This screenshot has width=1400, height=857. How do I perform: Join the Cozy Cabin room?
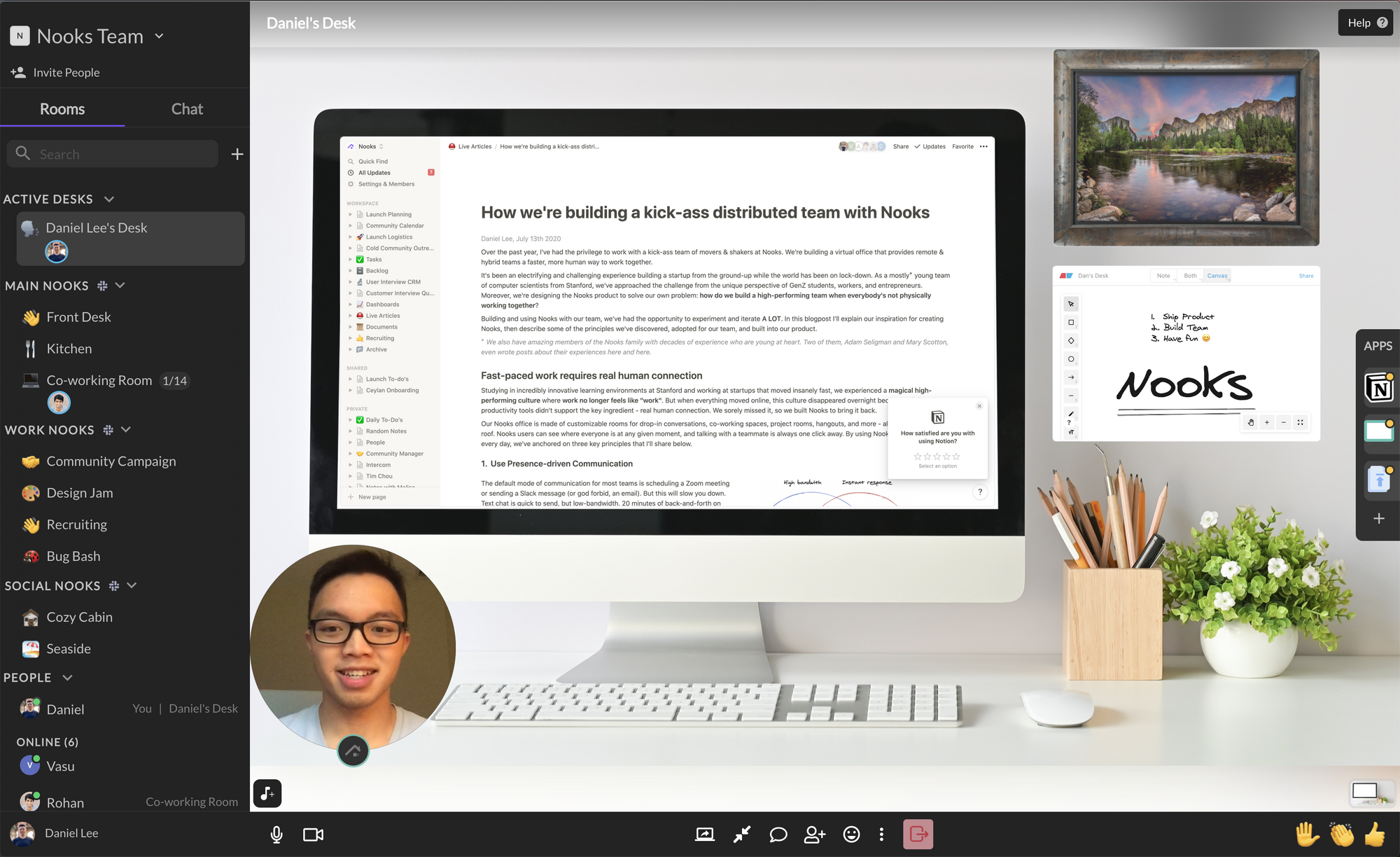[79, 618]
